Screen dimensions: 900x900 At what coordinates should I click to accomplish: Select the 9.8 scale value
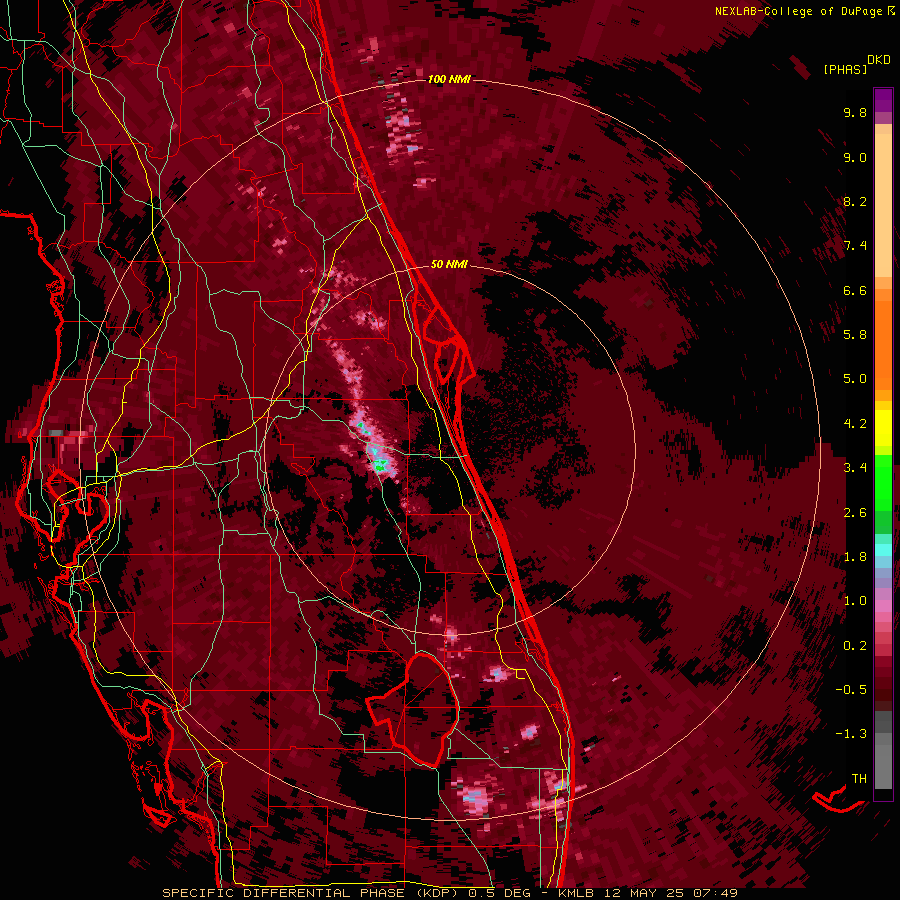(855, 112)
